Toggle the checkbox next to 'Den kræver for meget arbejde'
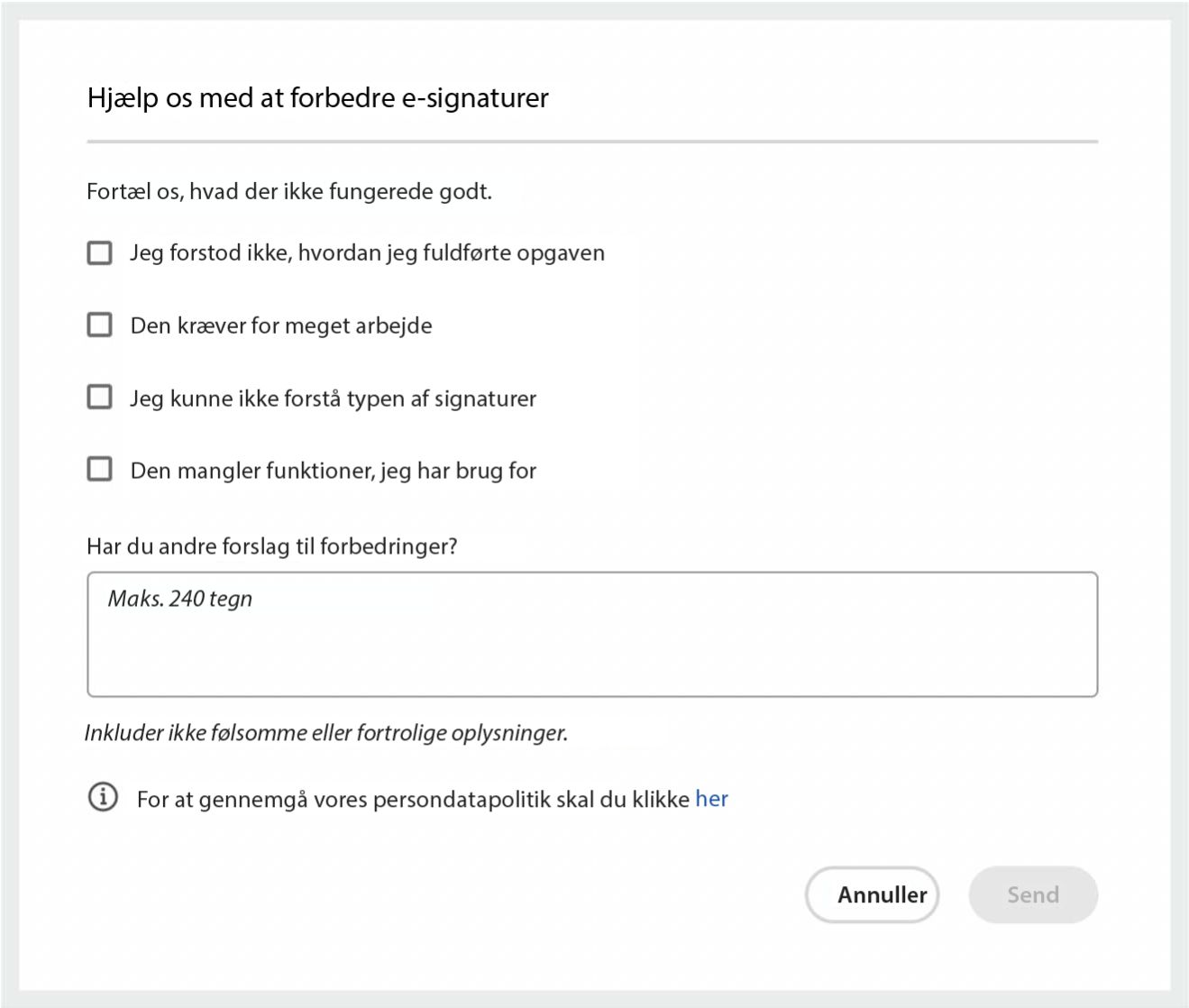The image size is (1189, 1008). (x=98, y=325)
